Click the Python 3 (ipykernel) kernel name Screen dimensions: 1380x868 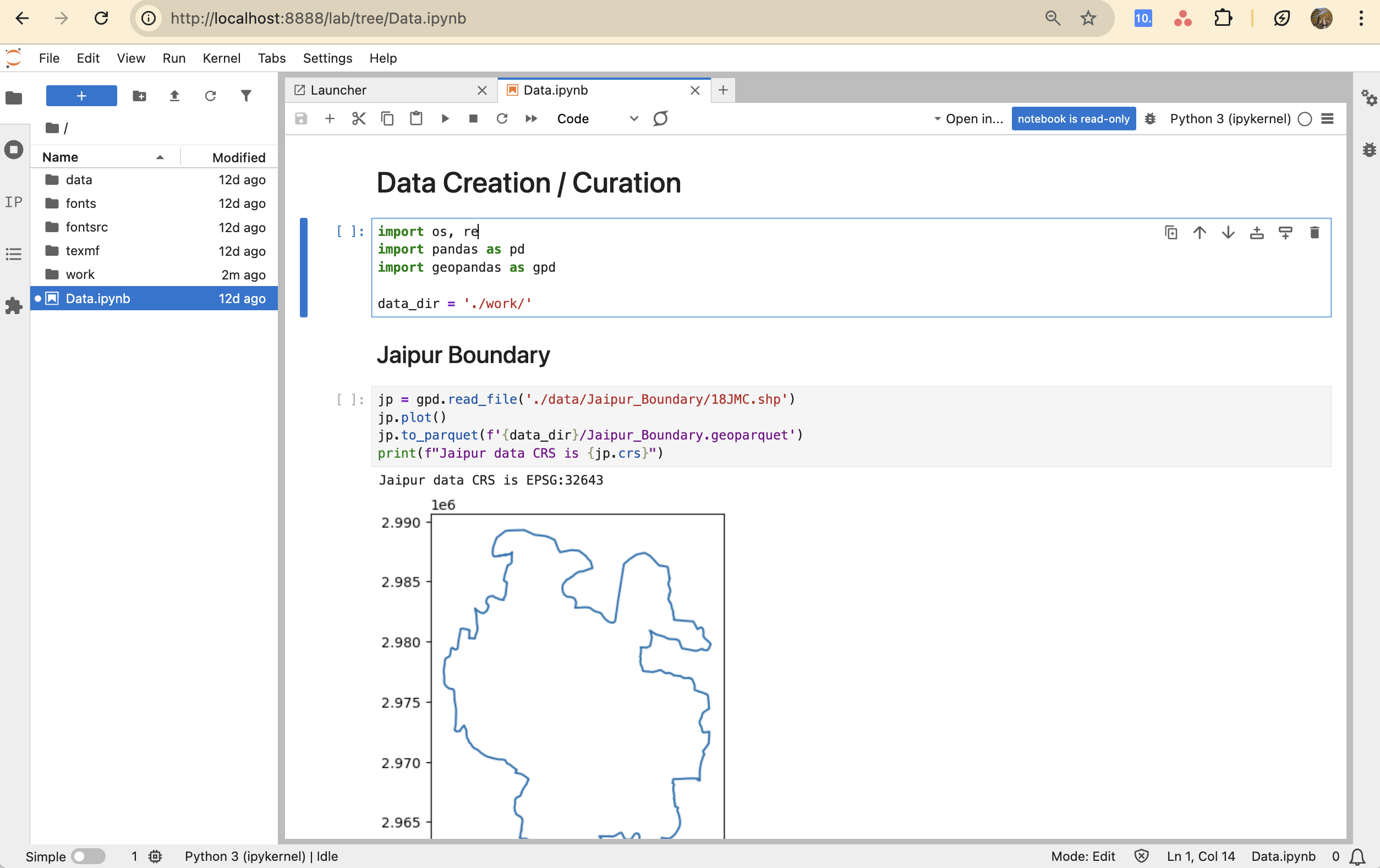pos(1230,119)
